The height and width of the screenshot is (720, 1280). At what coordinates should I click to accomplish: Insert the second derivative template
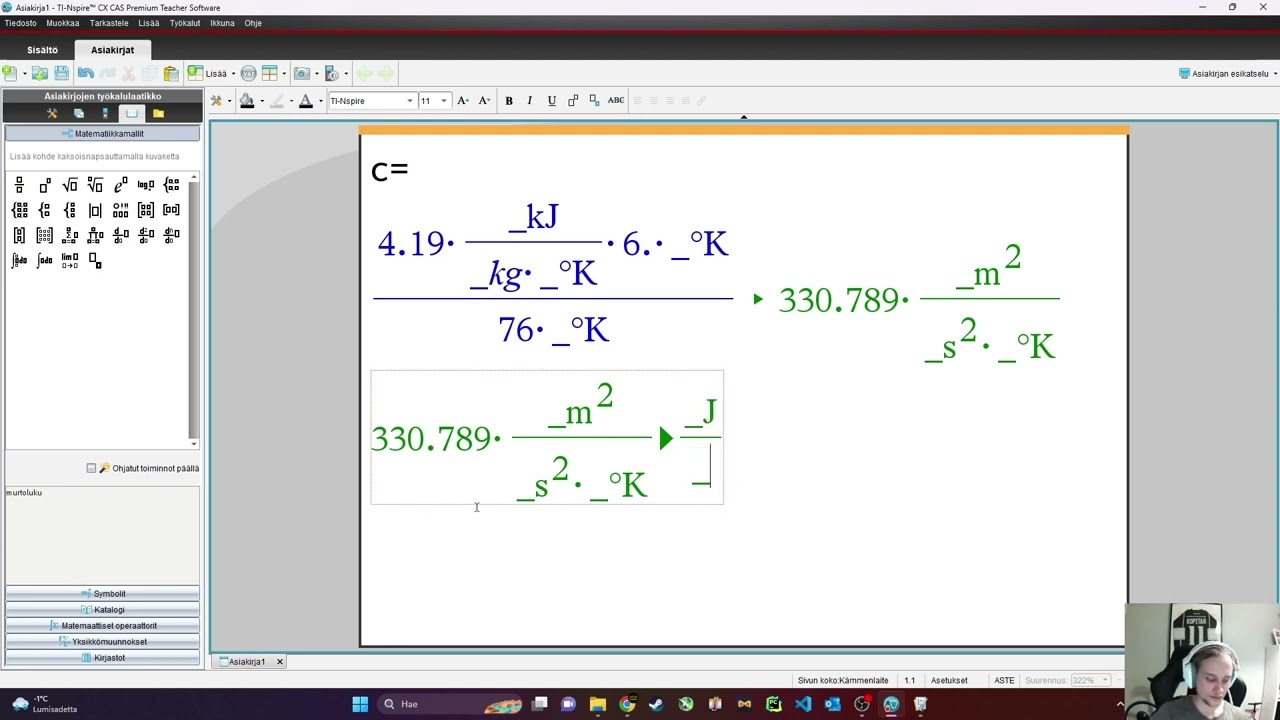pyautogui.click(x=146, y=235)
